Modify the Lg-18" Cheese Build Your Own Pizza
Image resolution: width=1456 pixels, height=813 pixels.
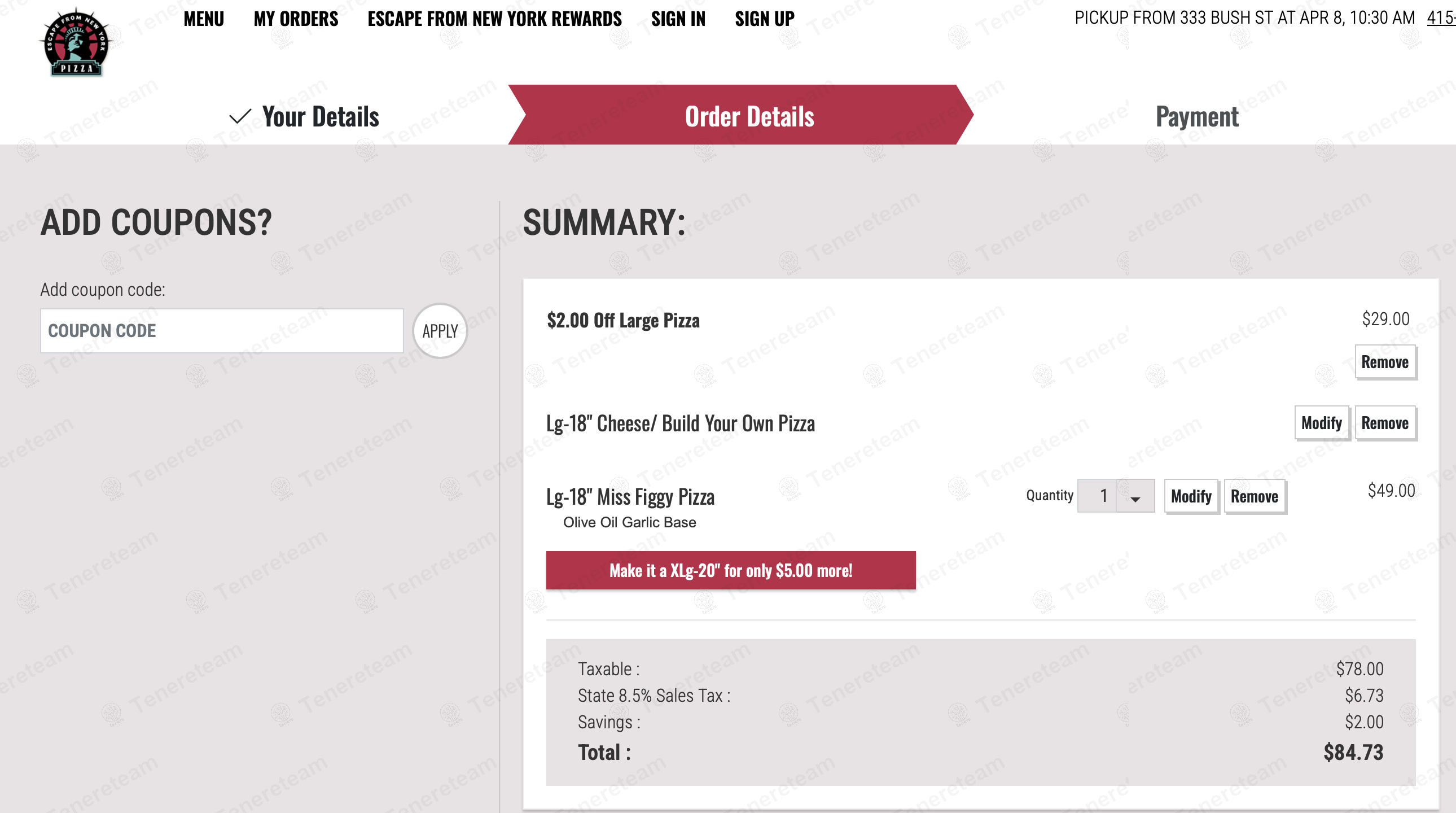point(1322,422)
